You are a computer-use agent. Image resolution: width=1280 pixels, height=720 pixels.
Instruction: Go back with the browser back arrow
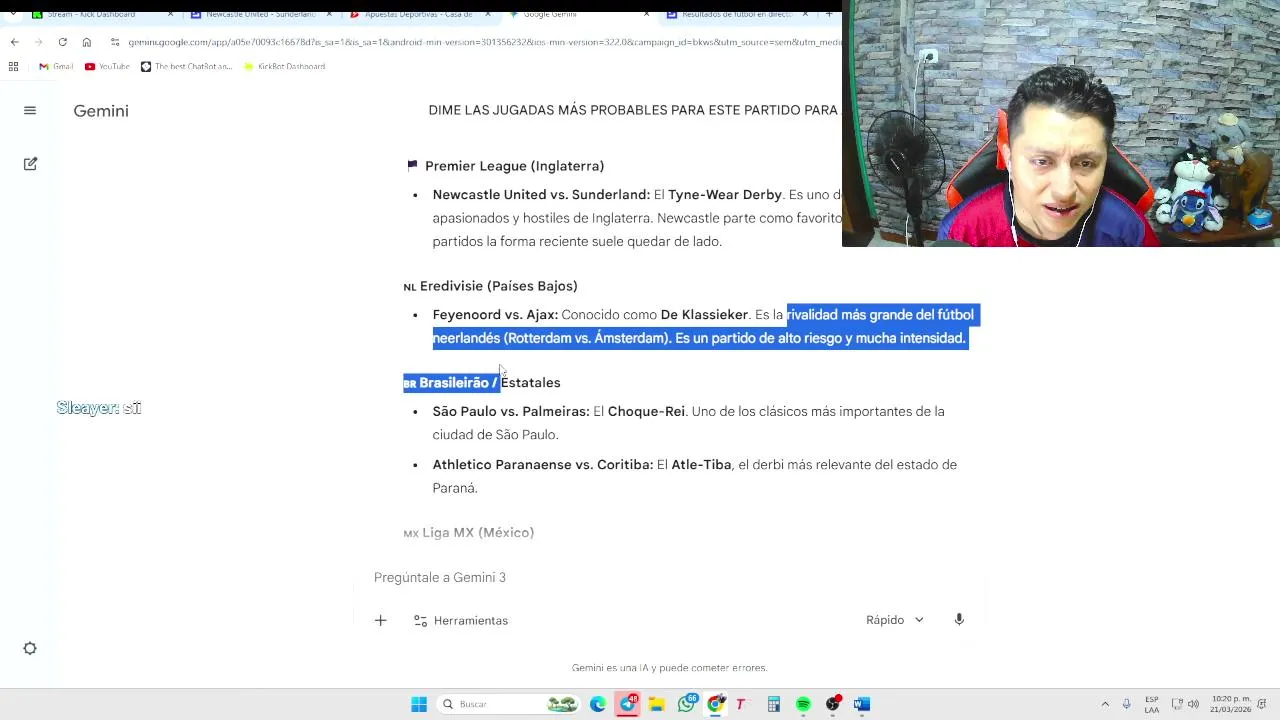(x=14, y=42)
